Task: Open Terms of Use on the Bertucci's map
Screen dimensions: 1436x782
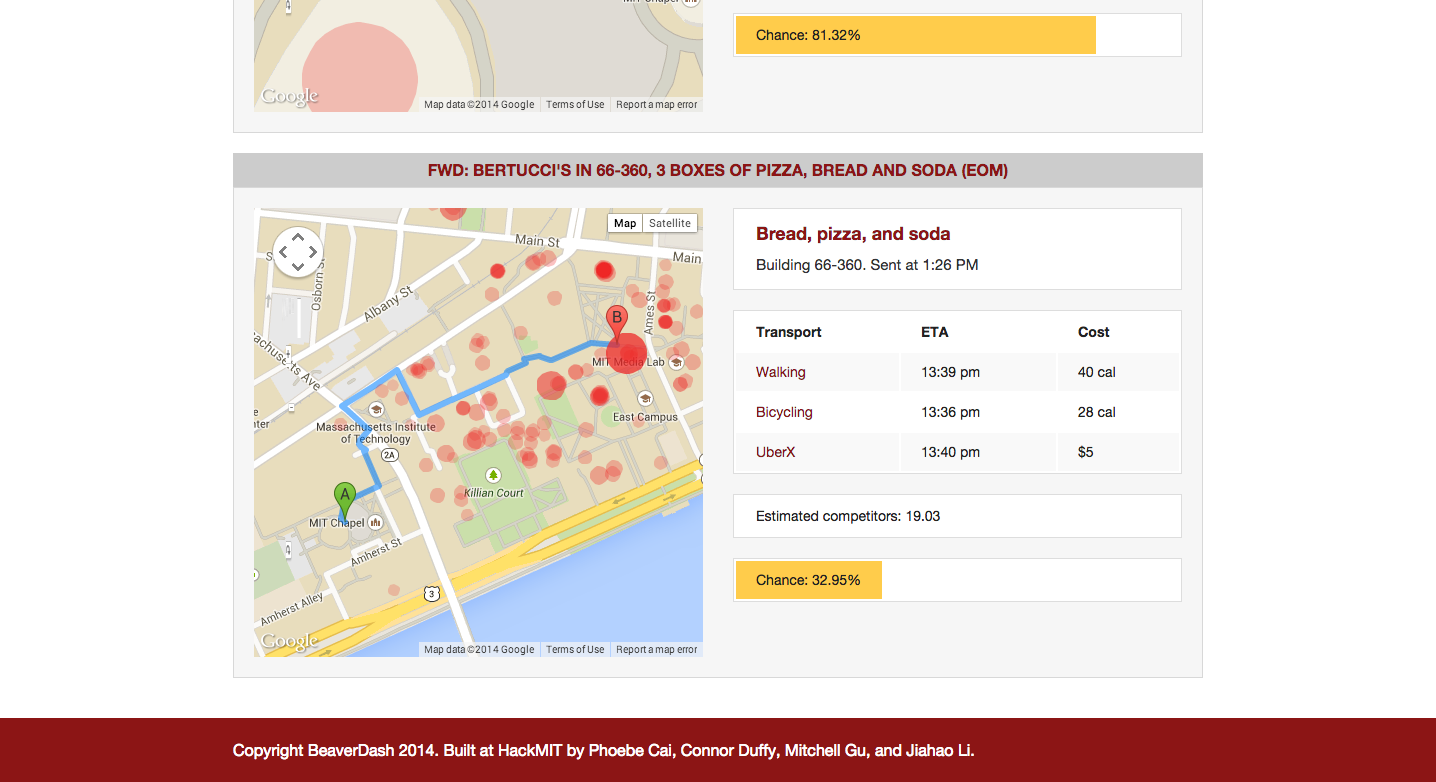Action: pyautogui.click(x=575, y=649)
